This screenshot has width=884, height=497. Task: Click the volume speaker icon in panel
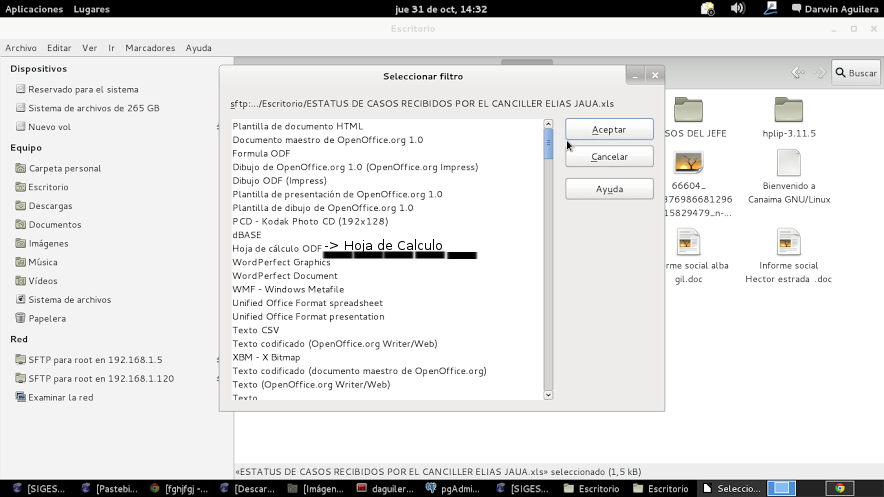(x=737, y=8)
